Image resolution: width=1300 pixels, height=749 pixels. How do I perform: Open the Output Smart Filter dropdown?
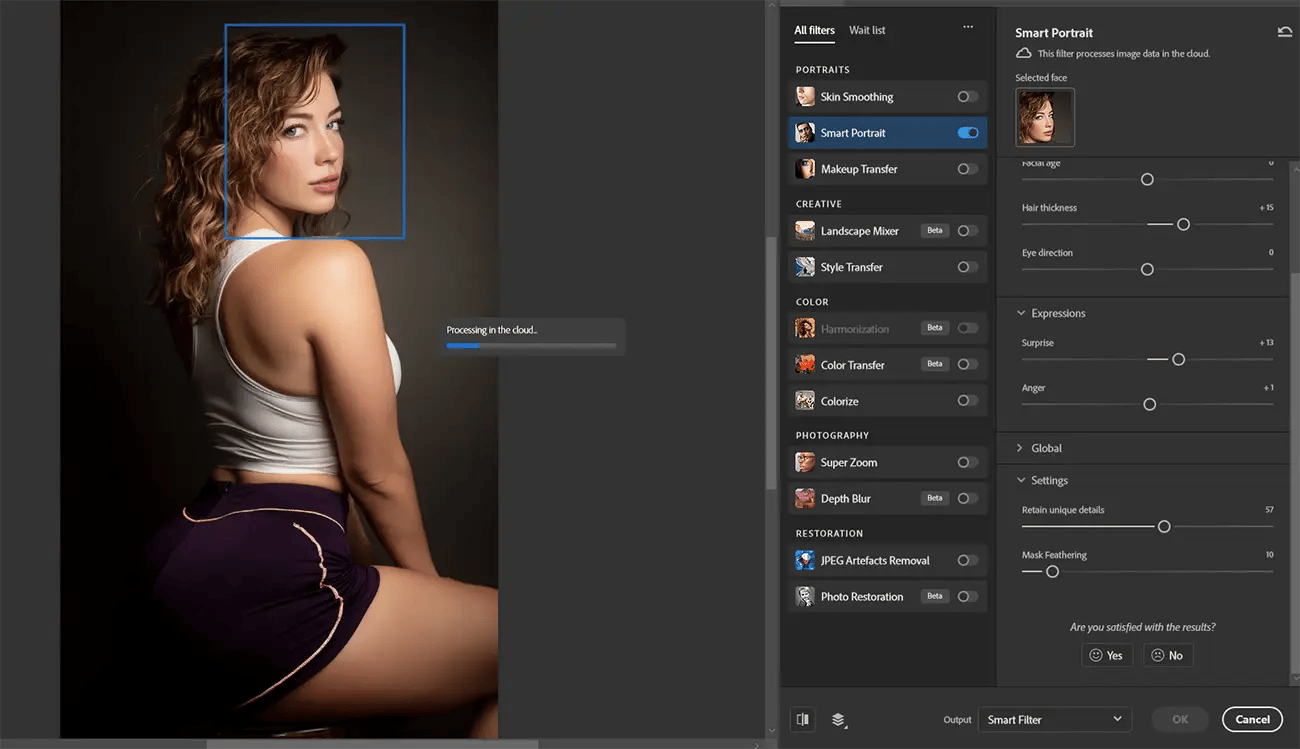(x=1055, y=719)
